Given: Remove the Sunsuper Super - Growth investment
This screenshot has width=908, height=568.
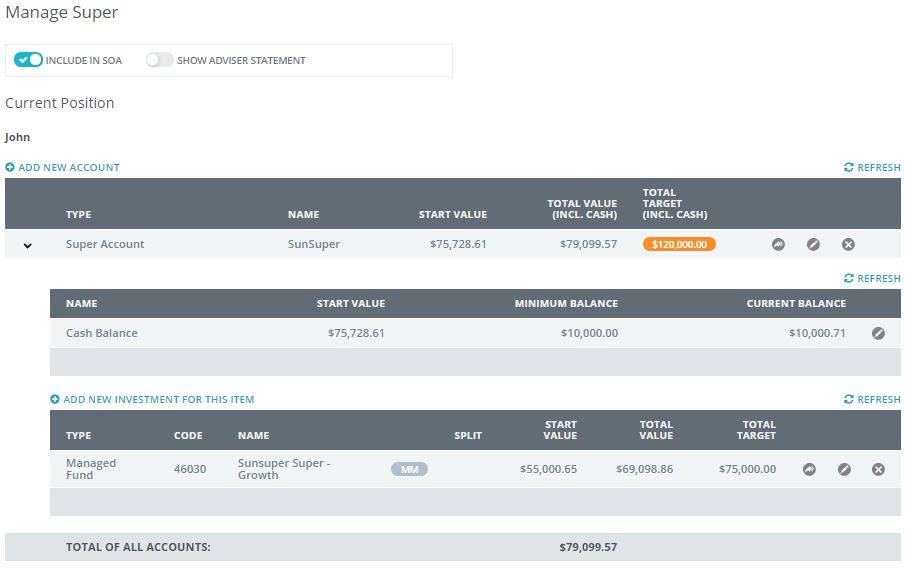Looking at the screenshot, I should 878,469.
